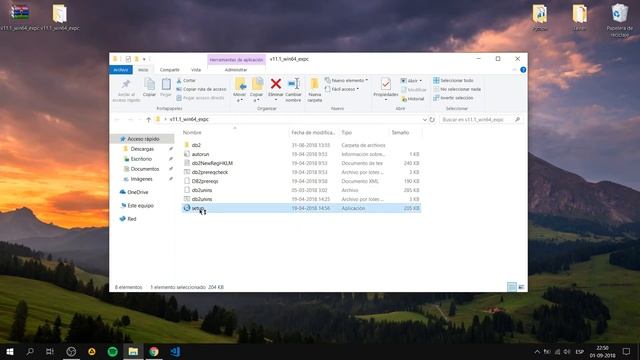
Task: Select OneDrive in the navigation pane
Action: pos(134,192)
